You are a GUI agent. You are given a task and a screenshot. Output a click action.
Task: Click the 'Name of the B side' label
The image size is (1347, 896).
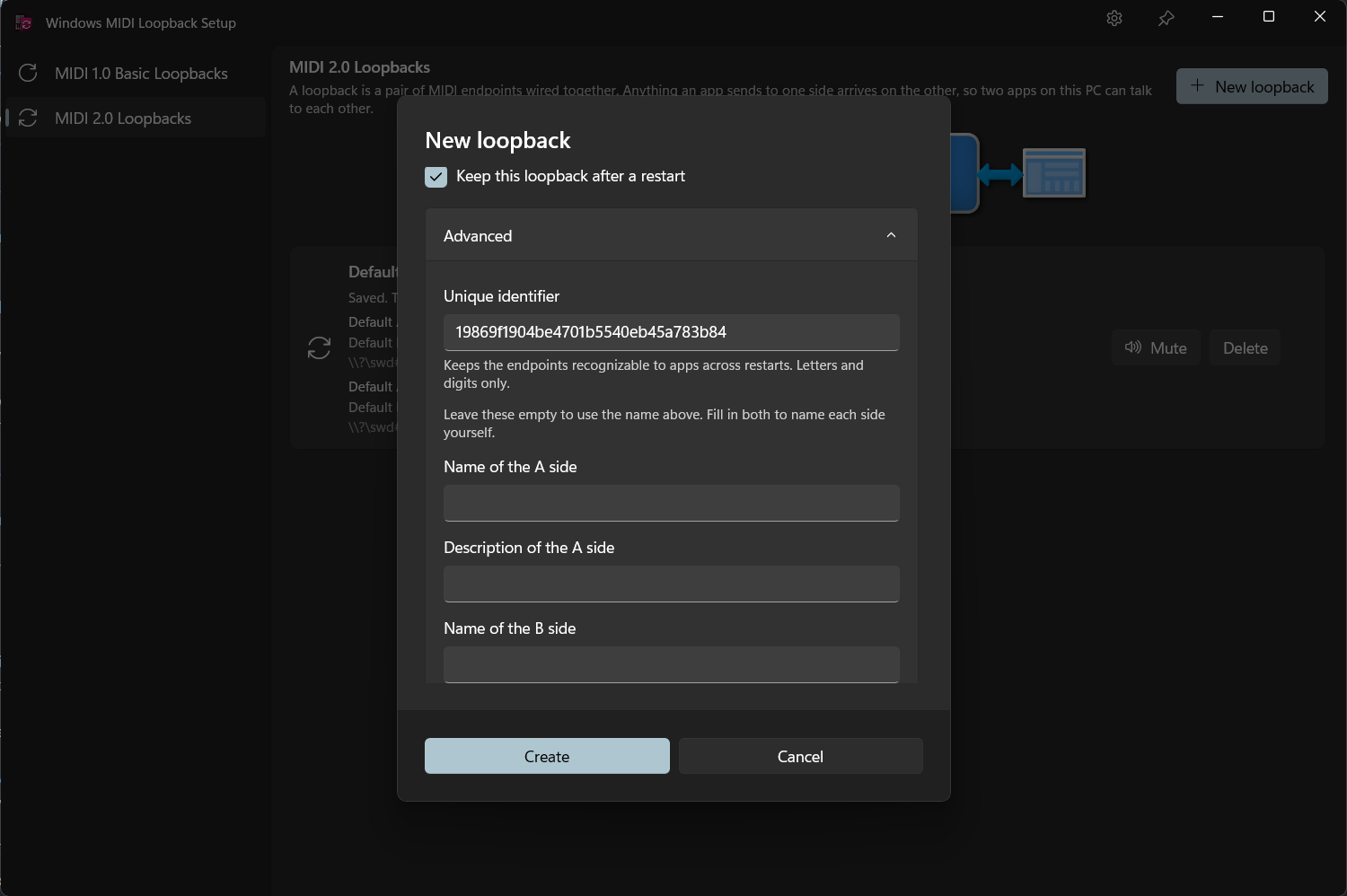tap(510, 628)
